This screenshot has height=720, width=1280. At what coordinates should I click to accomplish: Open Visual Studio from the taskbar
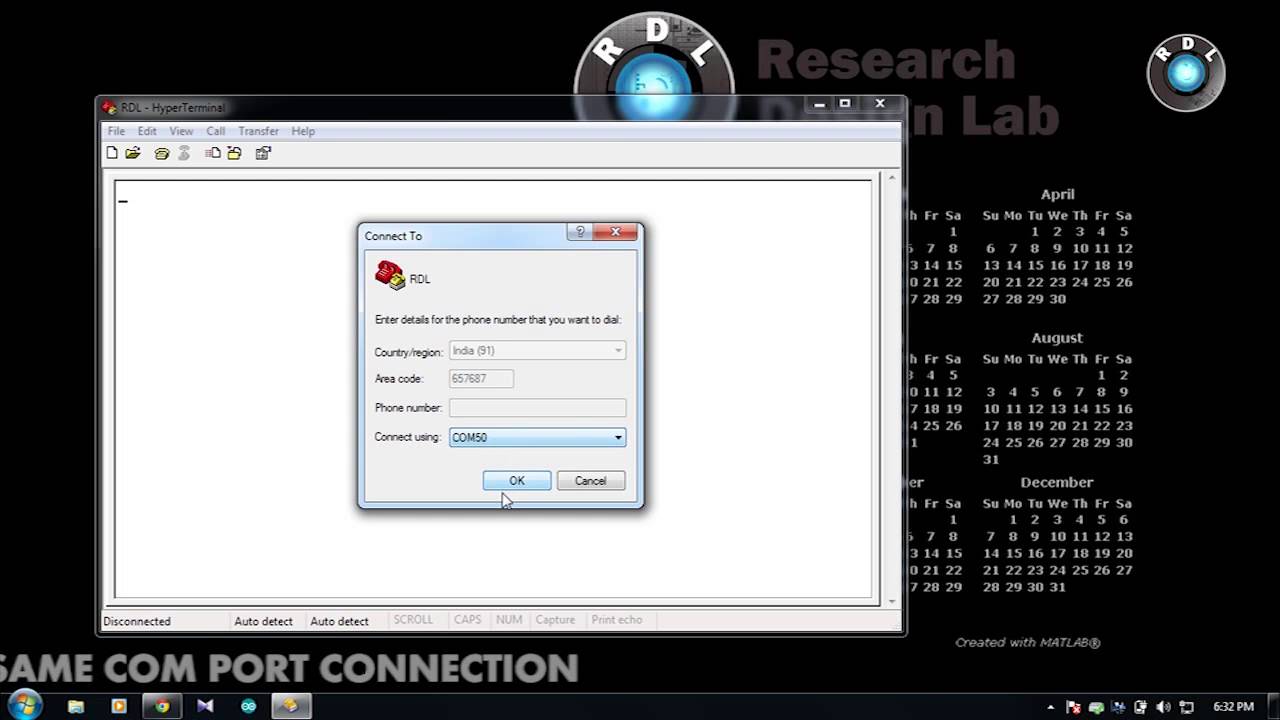tap(205, 706)
